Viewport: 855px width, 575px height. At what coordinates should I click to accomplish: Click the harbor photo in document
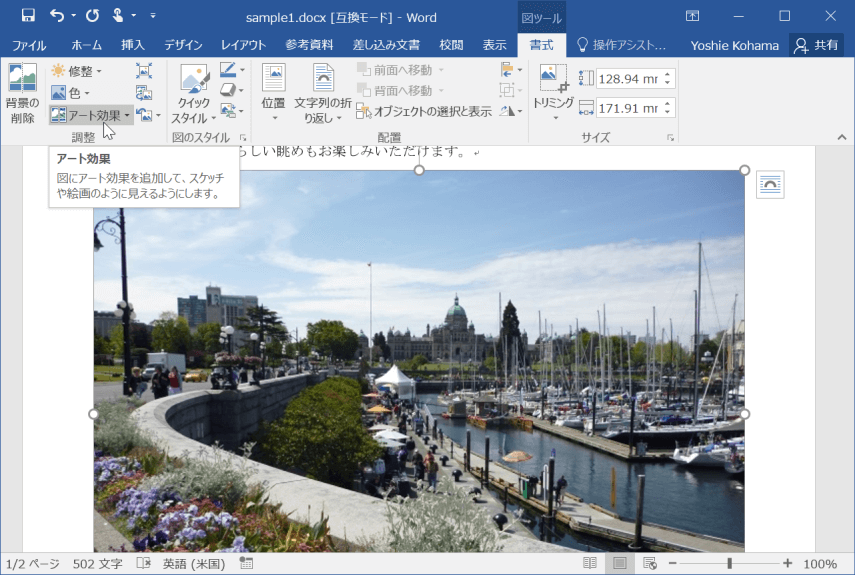[419, 361]
